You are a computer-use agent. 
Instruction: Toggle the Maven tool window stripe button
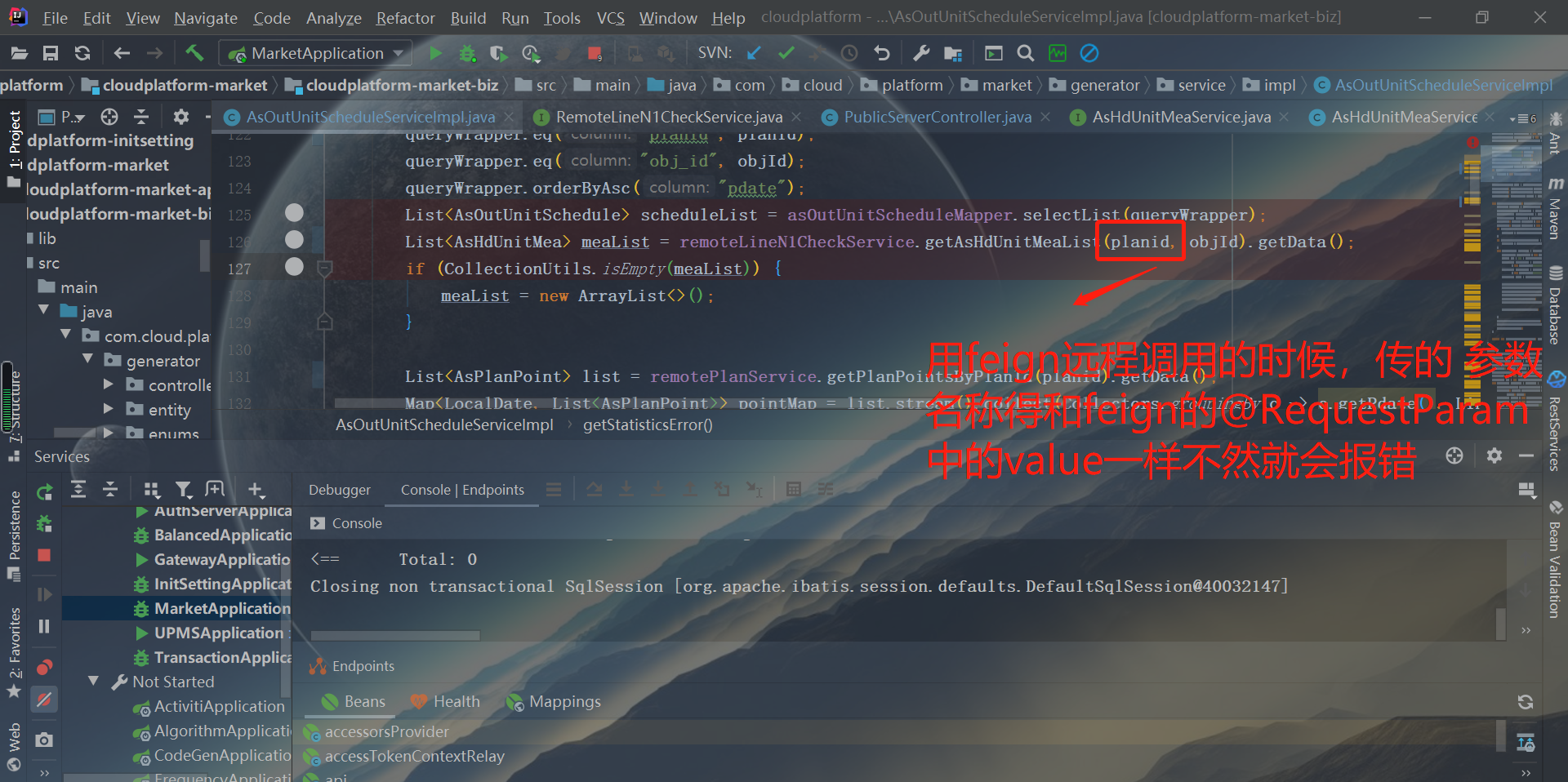[1555, 209]
